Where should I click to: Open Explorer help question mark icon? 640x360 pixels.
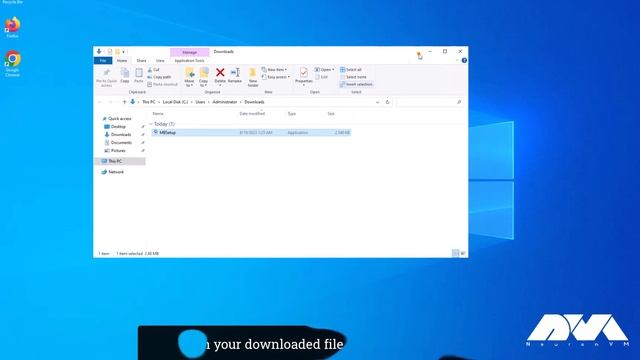click(464, 60)
